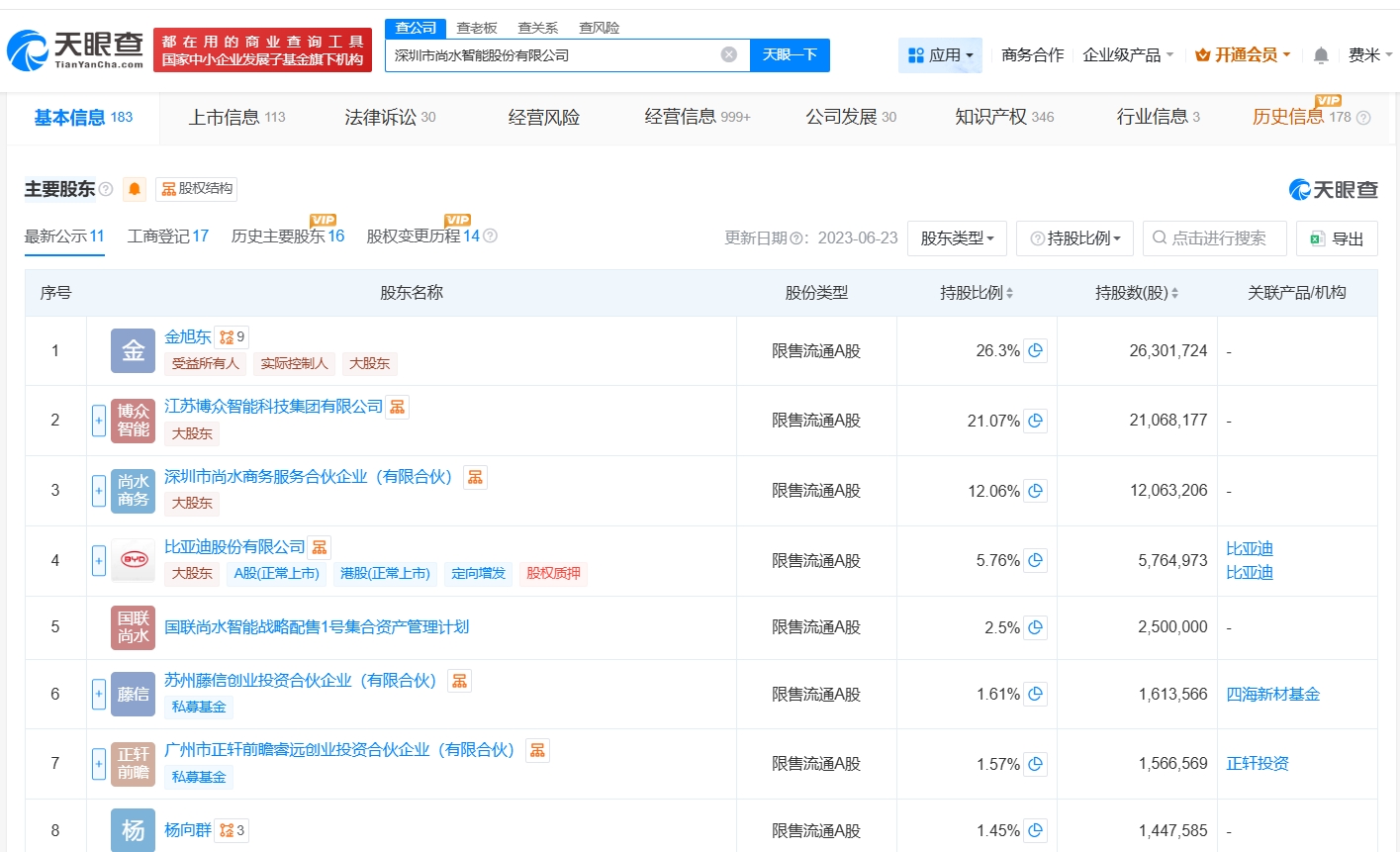Open equity structure icon beside 比亚迪股份有限公司
The height and width of the screenshot is (852, 1400).
click(x=319, y=547)
